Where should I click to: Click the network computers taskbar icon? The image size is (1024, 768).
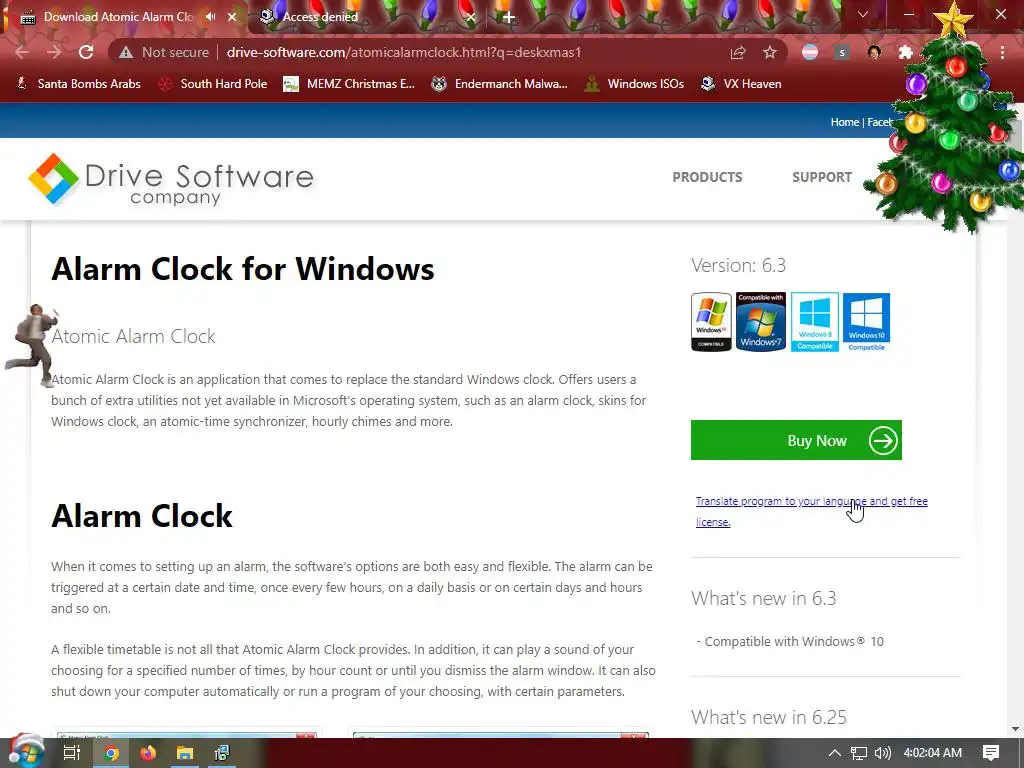pos(222,753)
